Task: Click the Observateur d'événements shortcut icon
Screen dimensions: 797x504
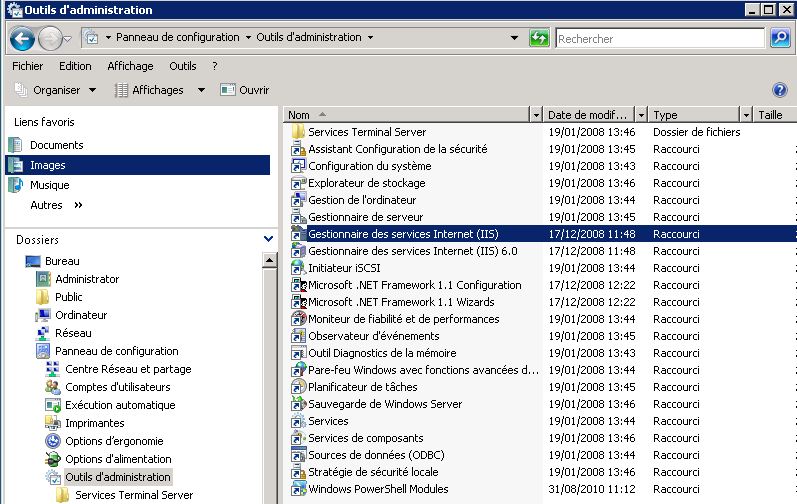Action: coord(298,336)
